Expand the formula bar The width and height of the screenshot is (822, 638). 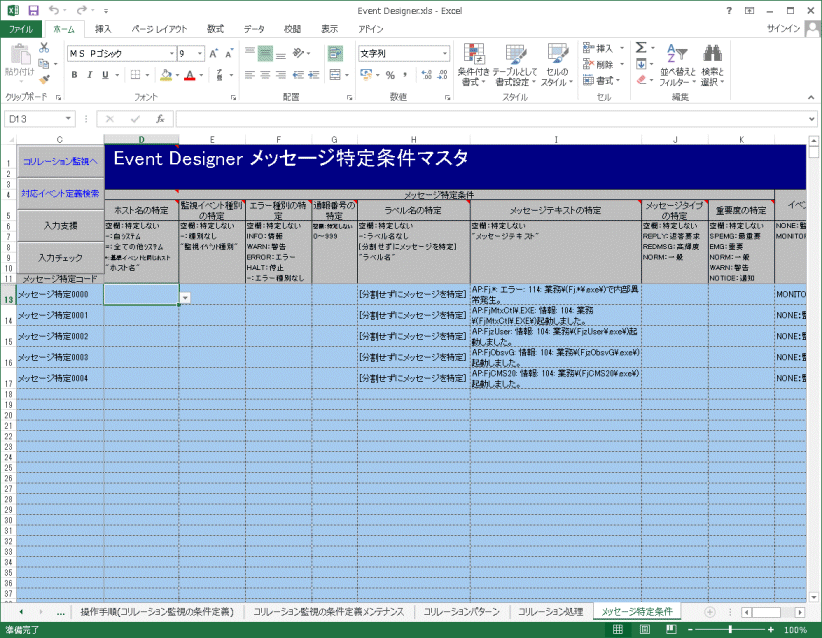[x=811, y=119]
